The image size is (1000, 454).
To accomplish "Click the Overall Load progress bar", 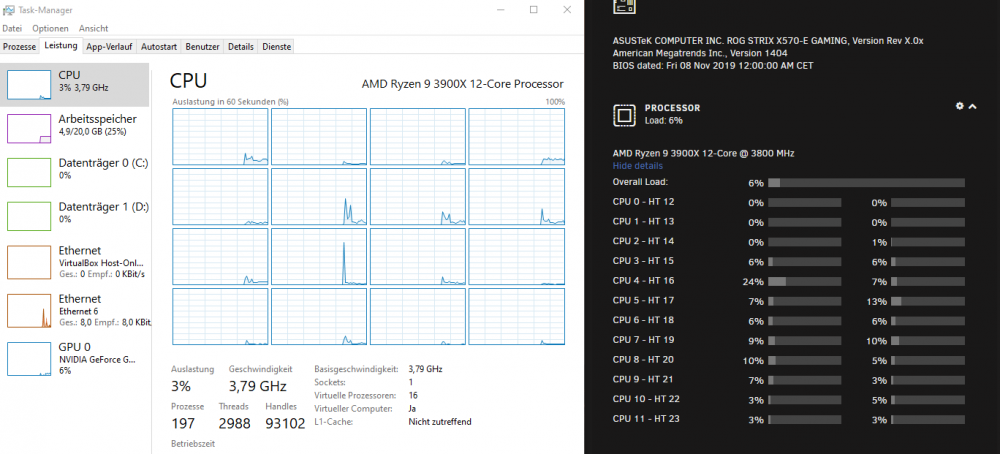I will coord(866,183).
